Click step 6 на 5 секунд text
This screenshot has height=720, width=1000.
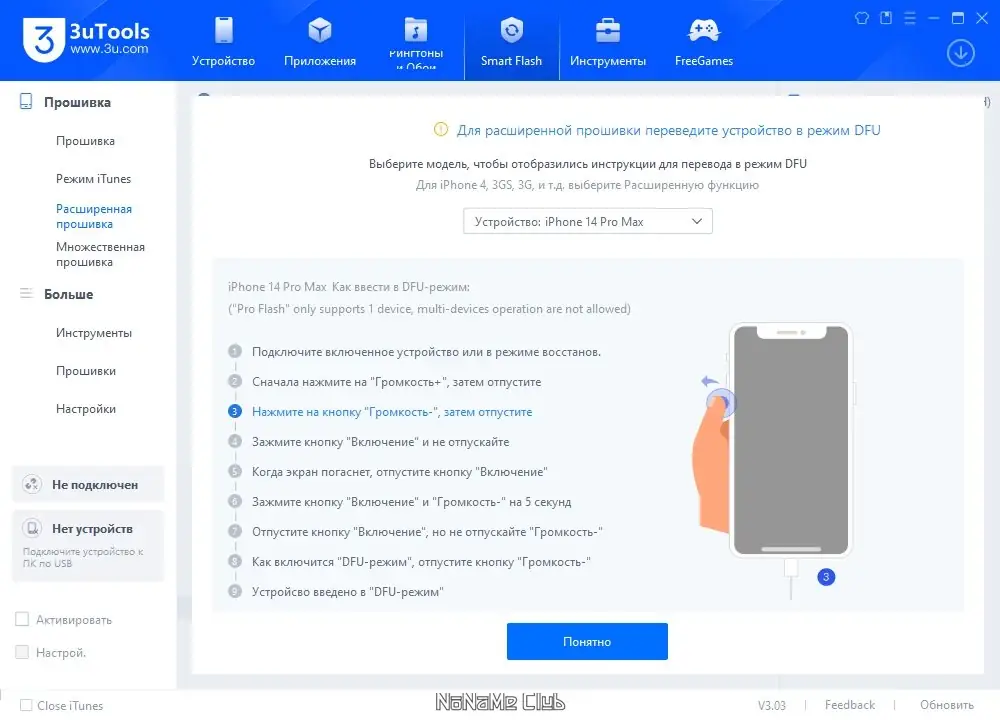tap(411, 502)
